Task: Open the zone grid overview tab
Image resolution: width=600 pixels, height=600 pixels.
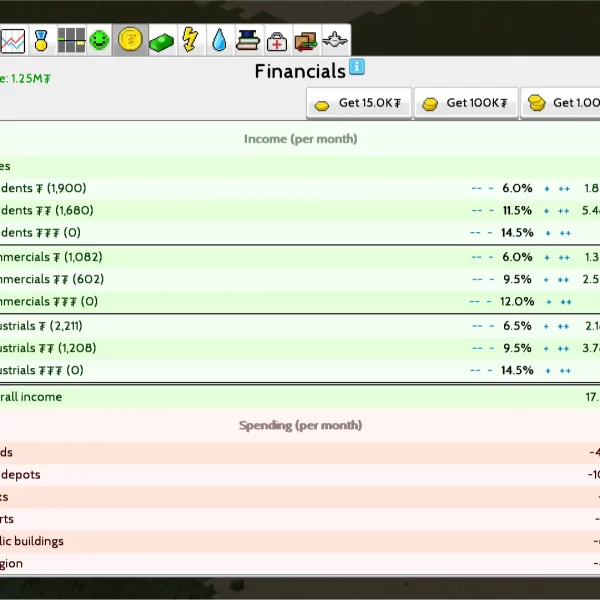Action: click(70, 41)
